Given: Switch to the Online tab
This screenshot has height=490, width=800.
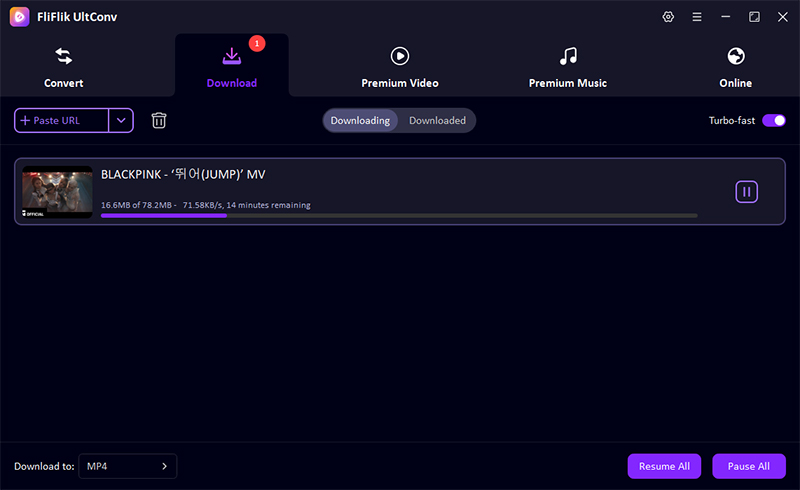Looking at the screenshot, I should (735, 68).
